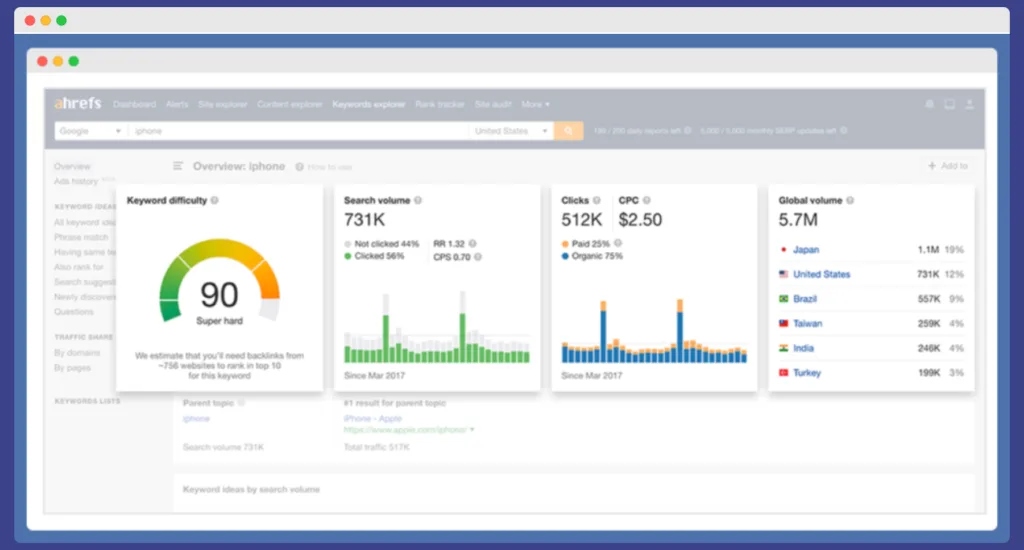Click the Add to button
Viewport: 1024px width, 550px height.
948,166
